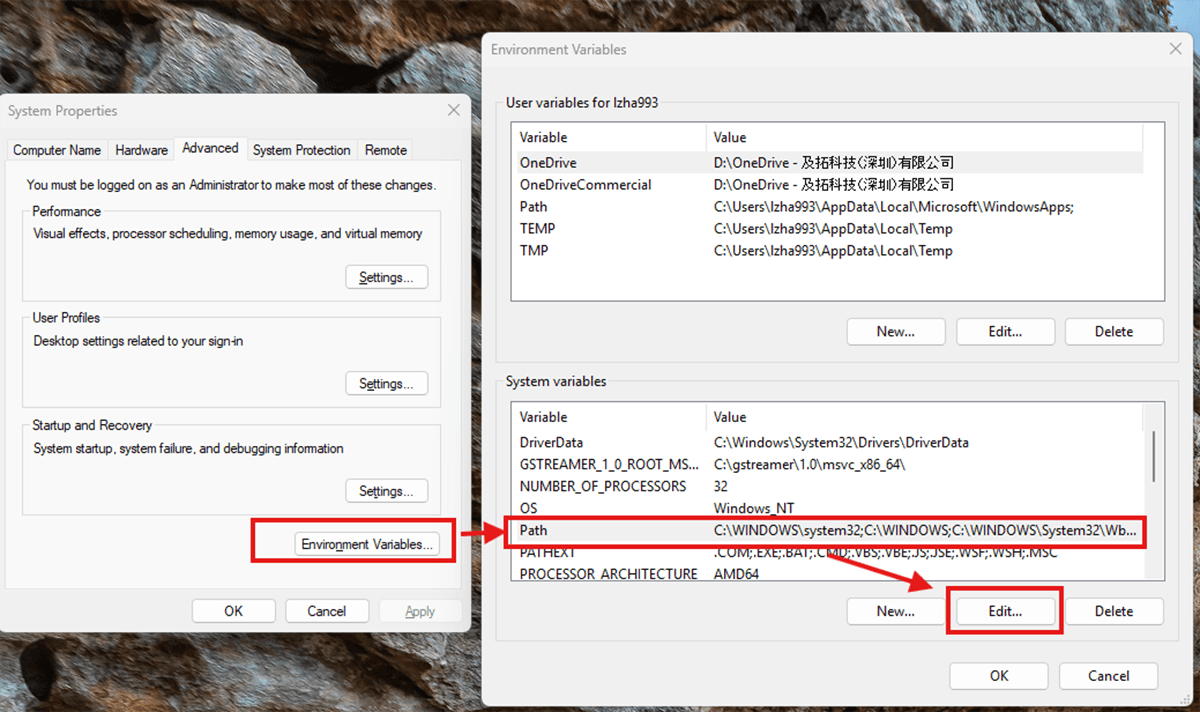Click the System variables list scrollbar
This screenshot has height=712, width=1200.
pos(1154,456)
